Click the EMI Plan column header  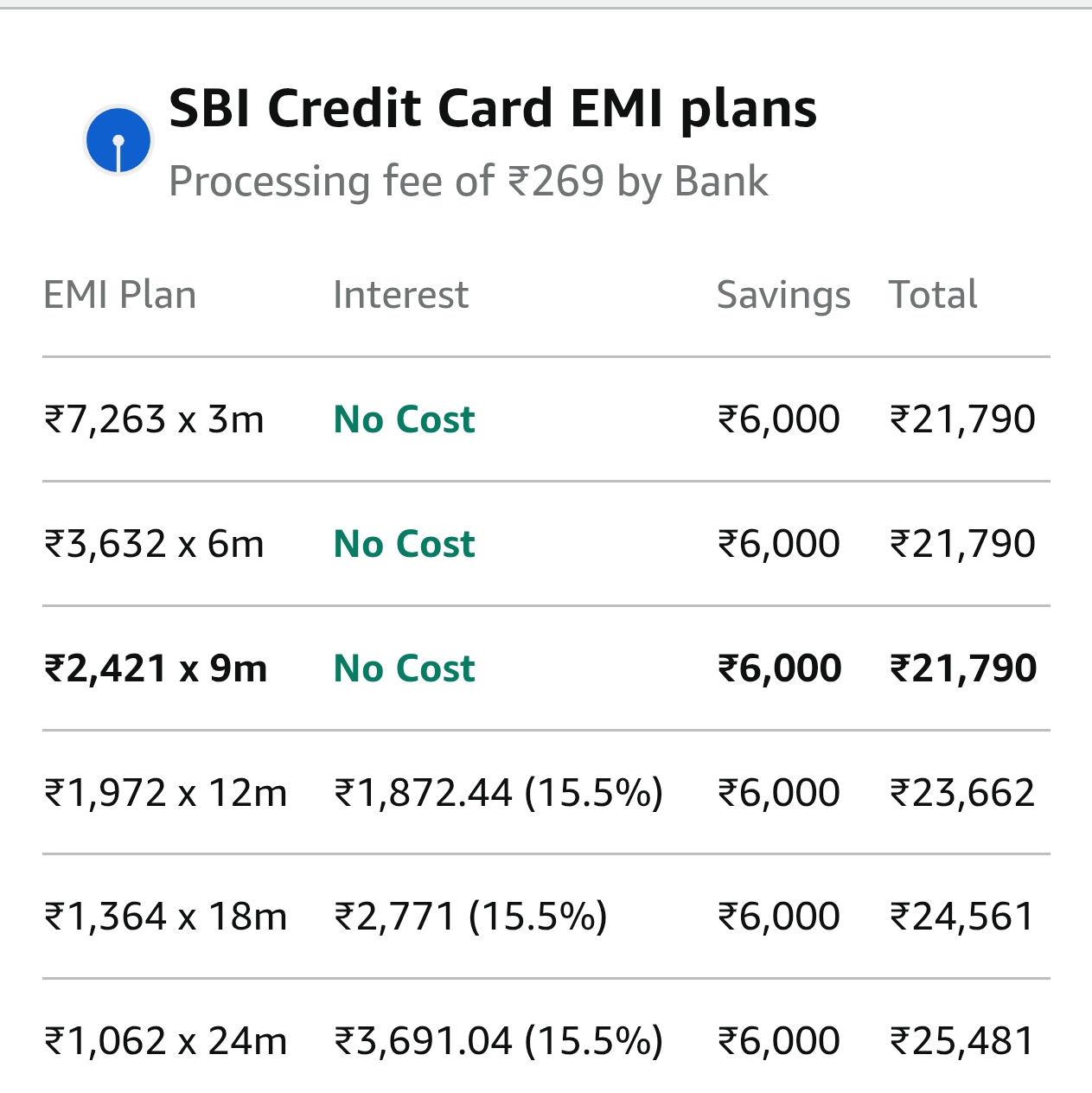click(x=119, y=295)
